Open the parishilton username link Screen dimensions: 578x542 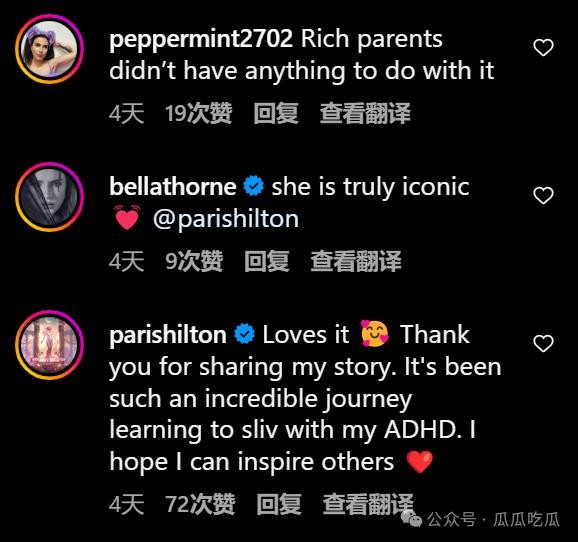pos(168,336)
